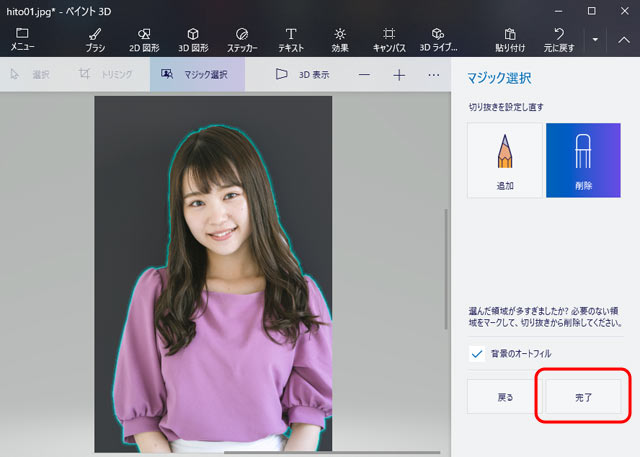Click the 完了 done button

click(583, 397)
